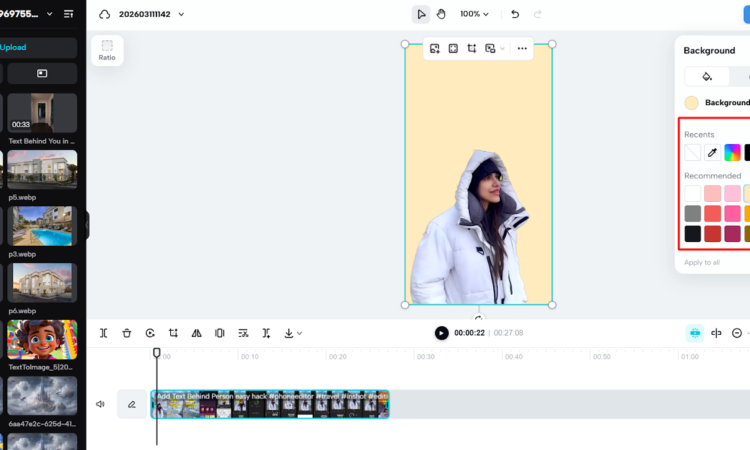750x450 pixels.
Task: Open the download arrow dropdown in timeline toolbar
Action: [292, 333]
